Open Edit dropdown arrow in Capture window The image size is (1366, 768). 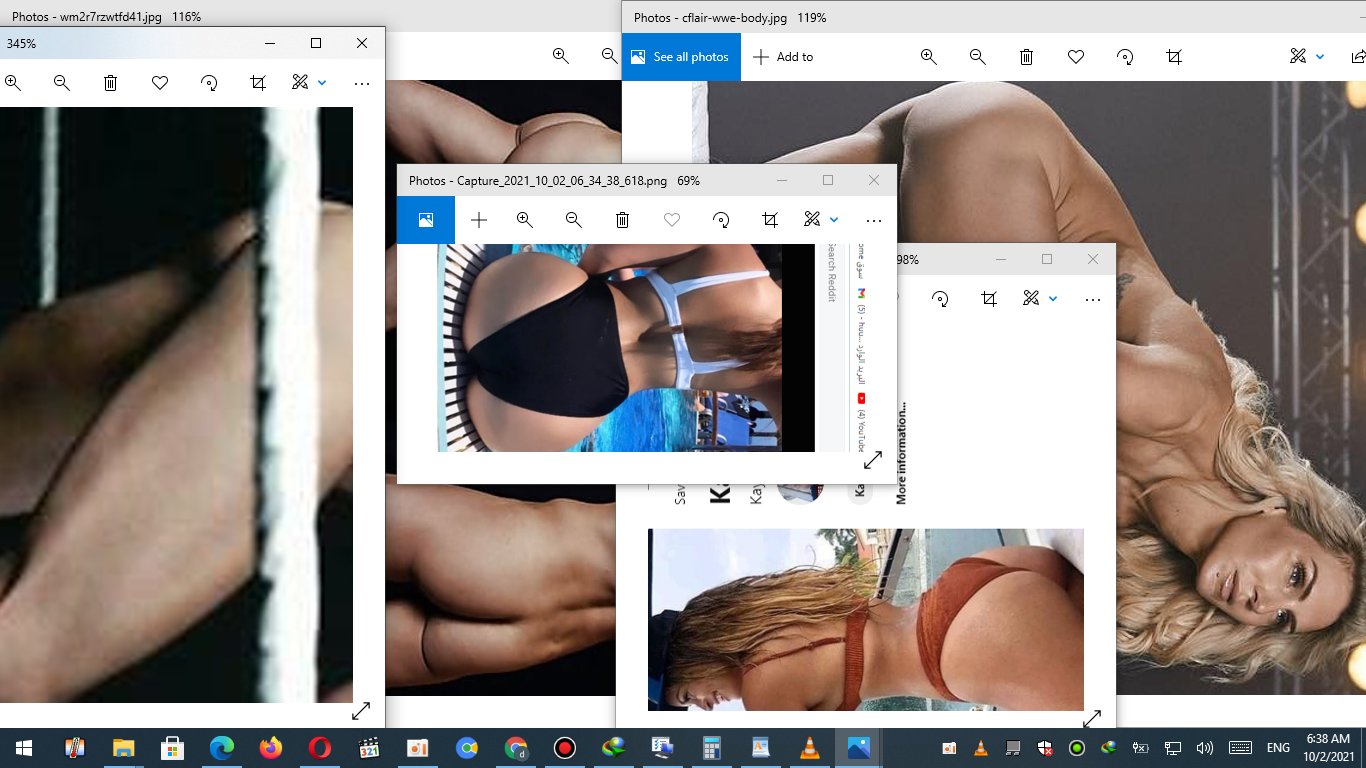click(x=834, y=220)
